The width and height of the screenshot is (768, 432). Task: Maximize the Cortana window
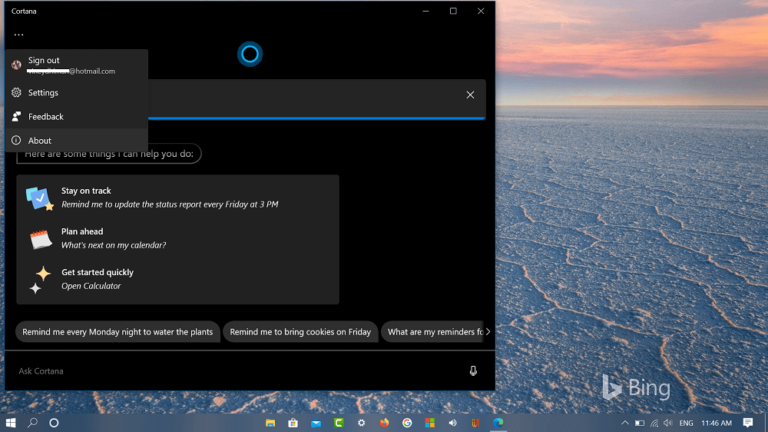pyautogui.click(x=453, y=11)
